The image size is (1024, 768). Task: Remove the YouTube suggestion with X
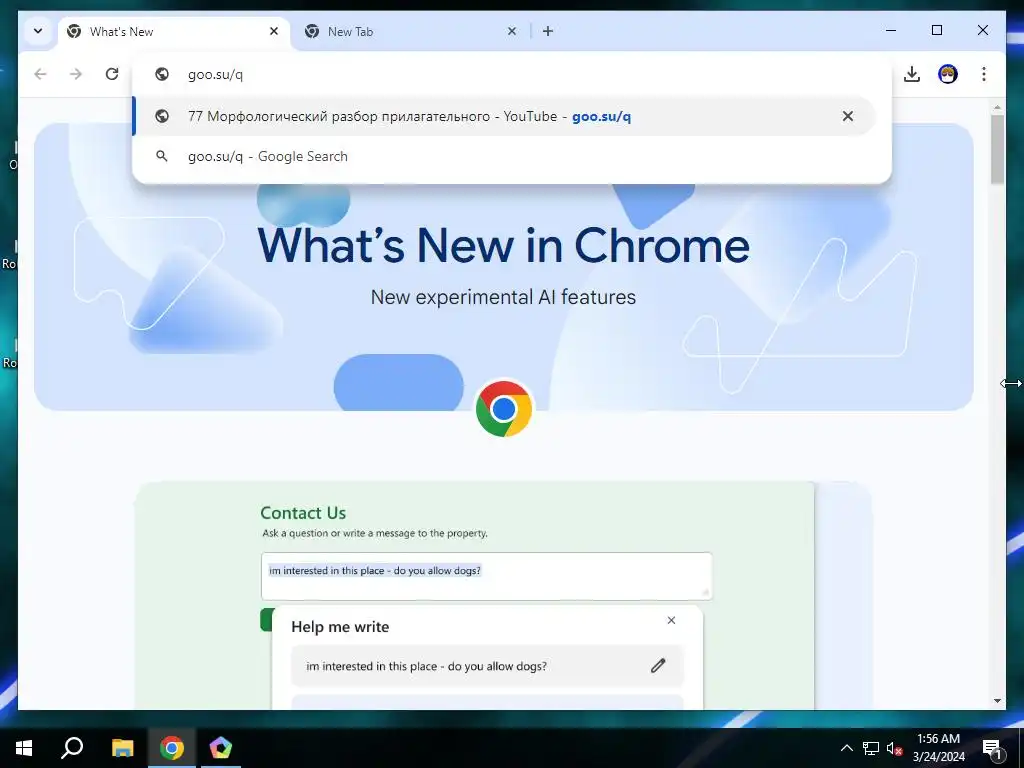point(848,116)
